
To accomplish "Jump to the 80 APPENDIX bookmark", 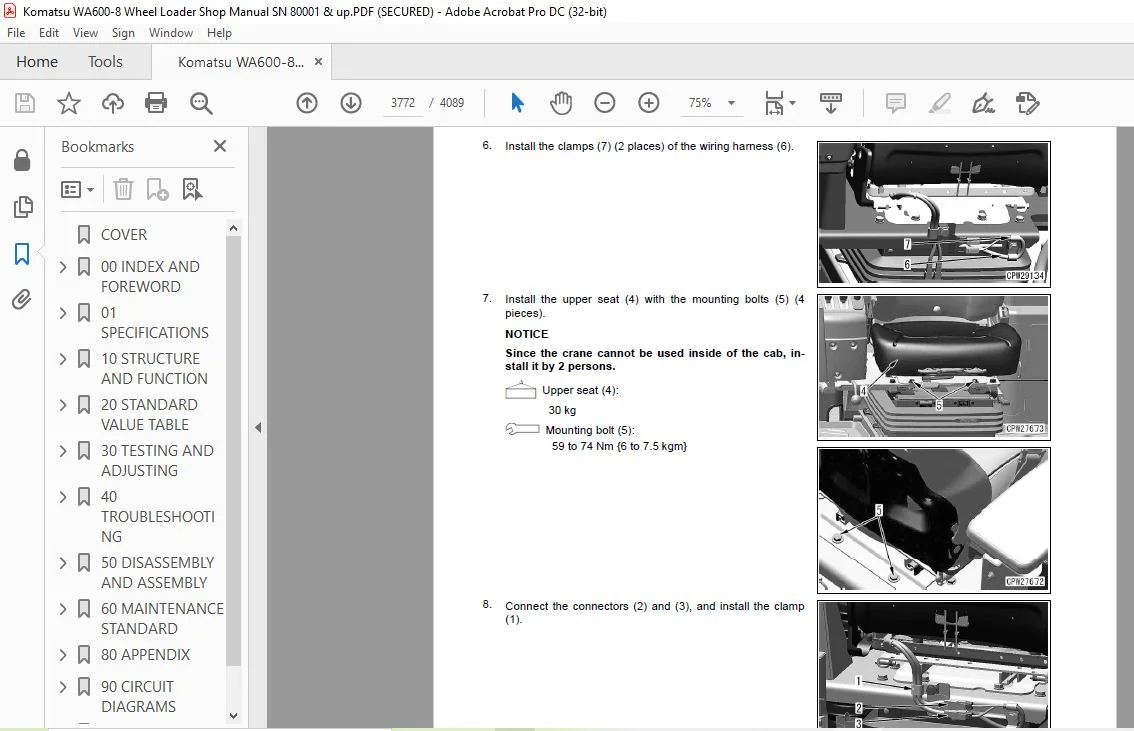I will [145, 655].
